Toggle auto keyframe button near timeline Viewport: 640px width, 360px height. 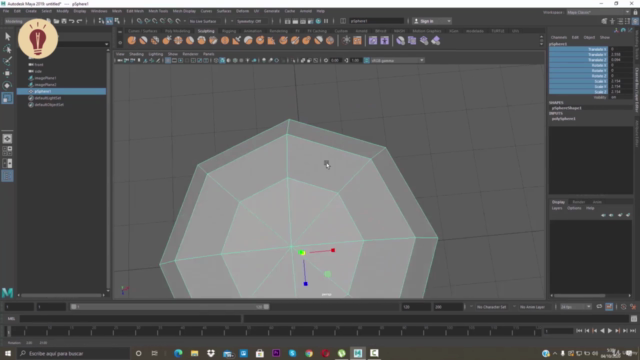click(609, 307)
